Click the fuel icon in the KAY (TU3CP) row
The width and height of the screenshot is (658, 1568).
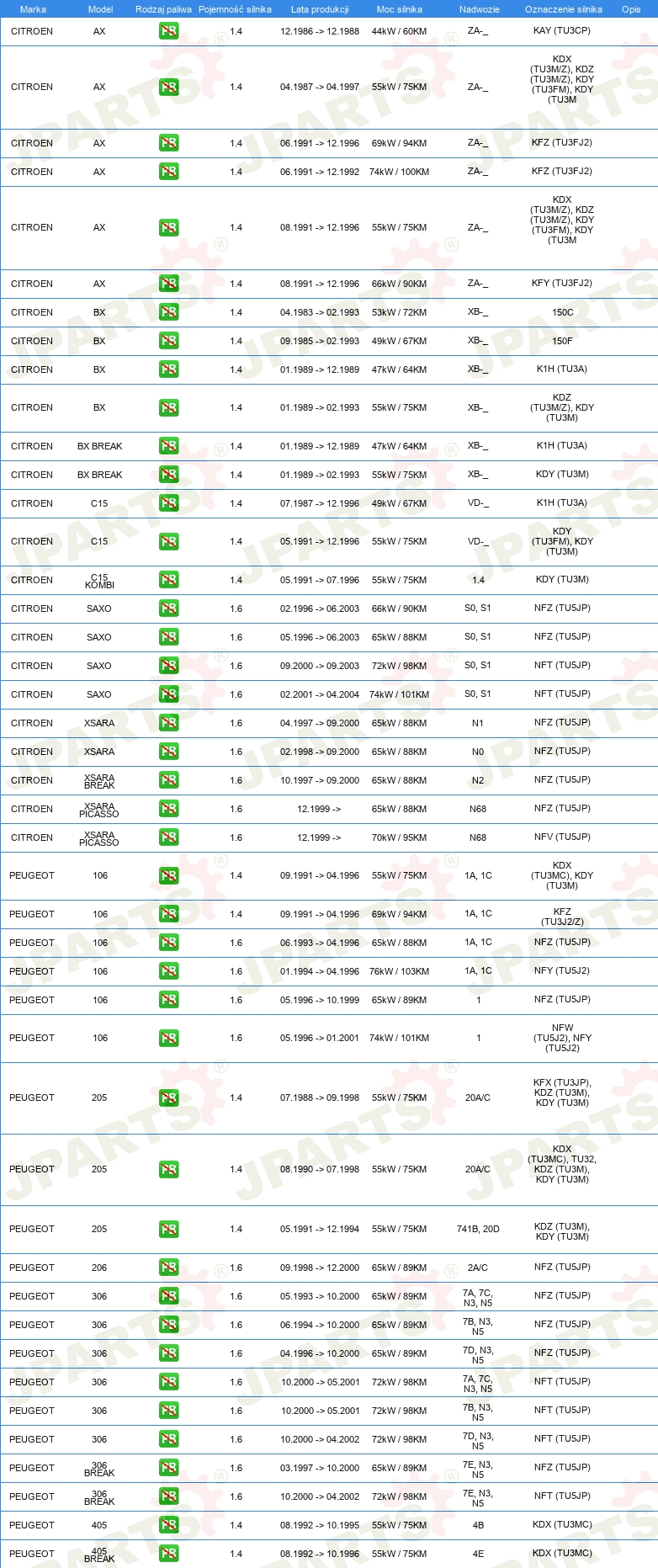pyautogui.click(x=168, y=31)
